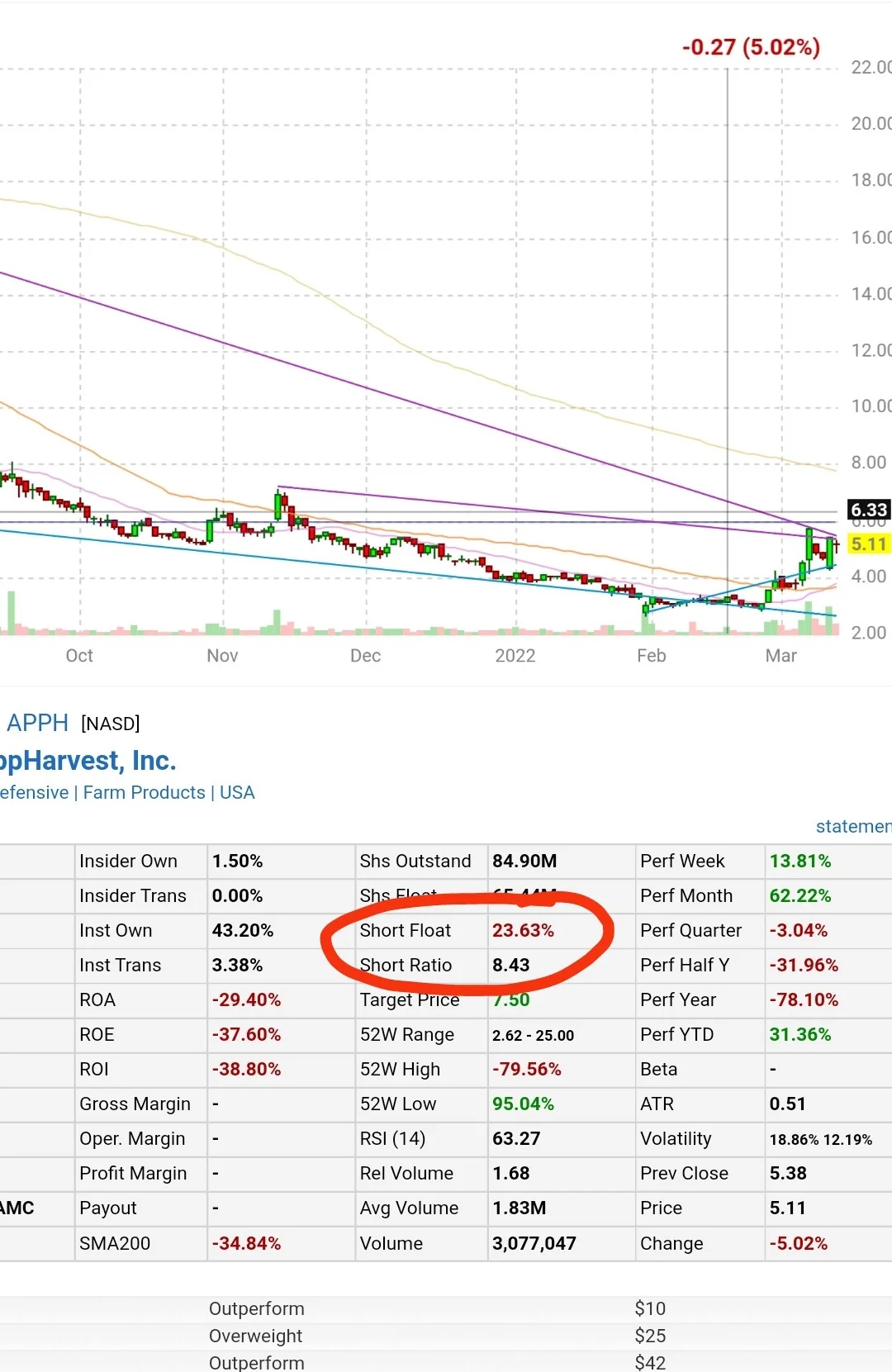
Task: Click the Rel Volume value 1.68
Action: point(511,1173)
